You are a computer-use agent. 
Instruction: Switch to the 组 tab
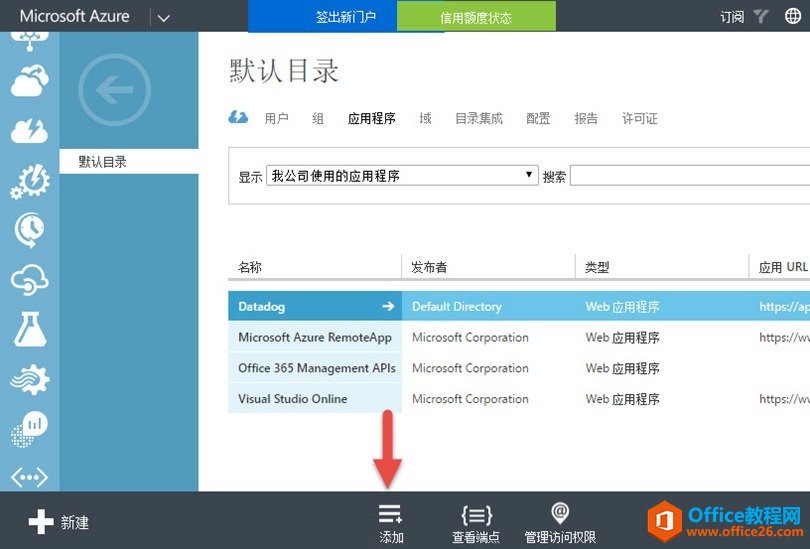point(318,118)
